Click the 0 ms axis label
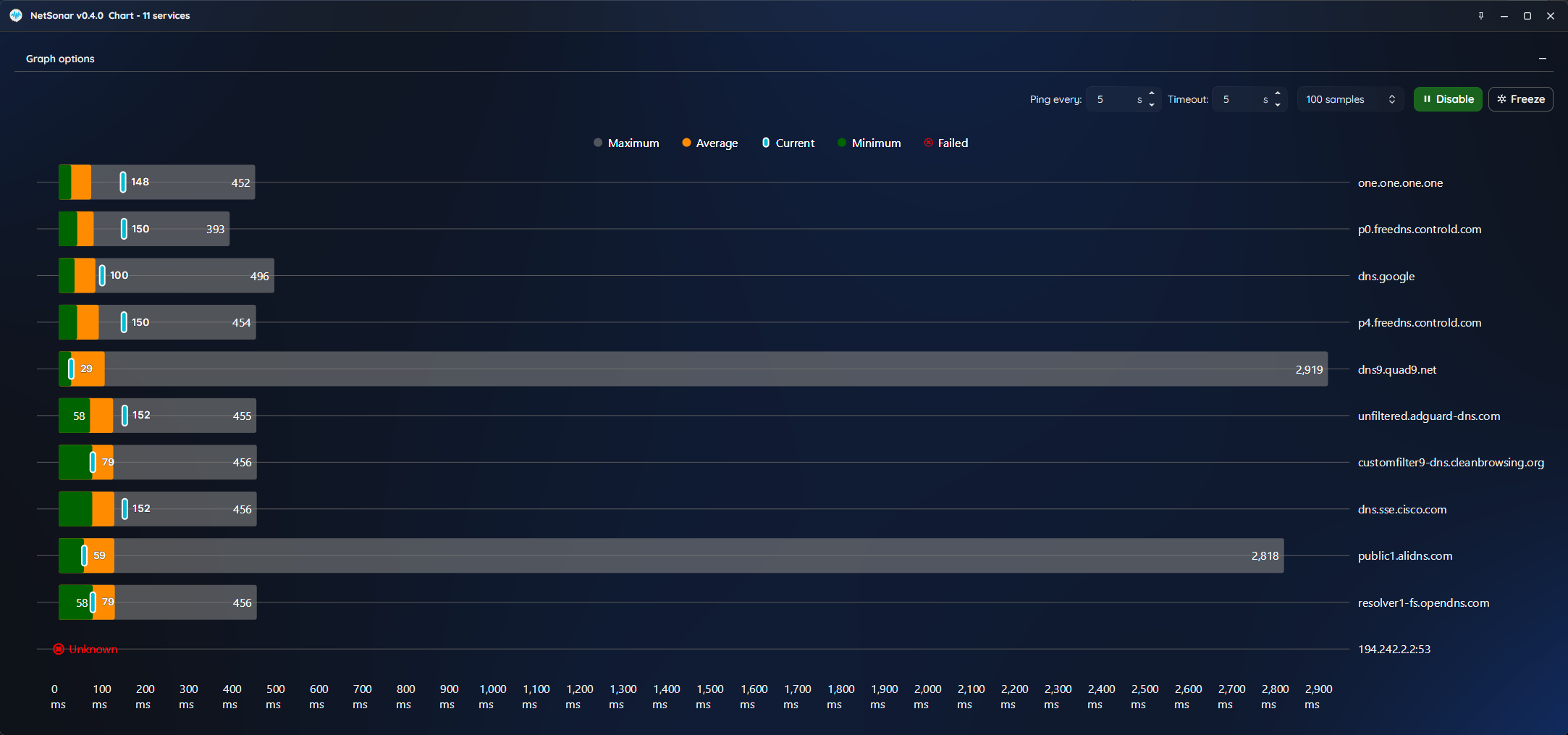Viewport: 1568px width, 735px height. pyautogui.click(x=57, y=697)
